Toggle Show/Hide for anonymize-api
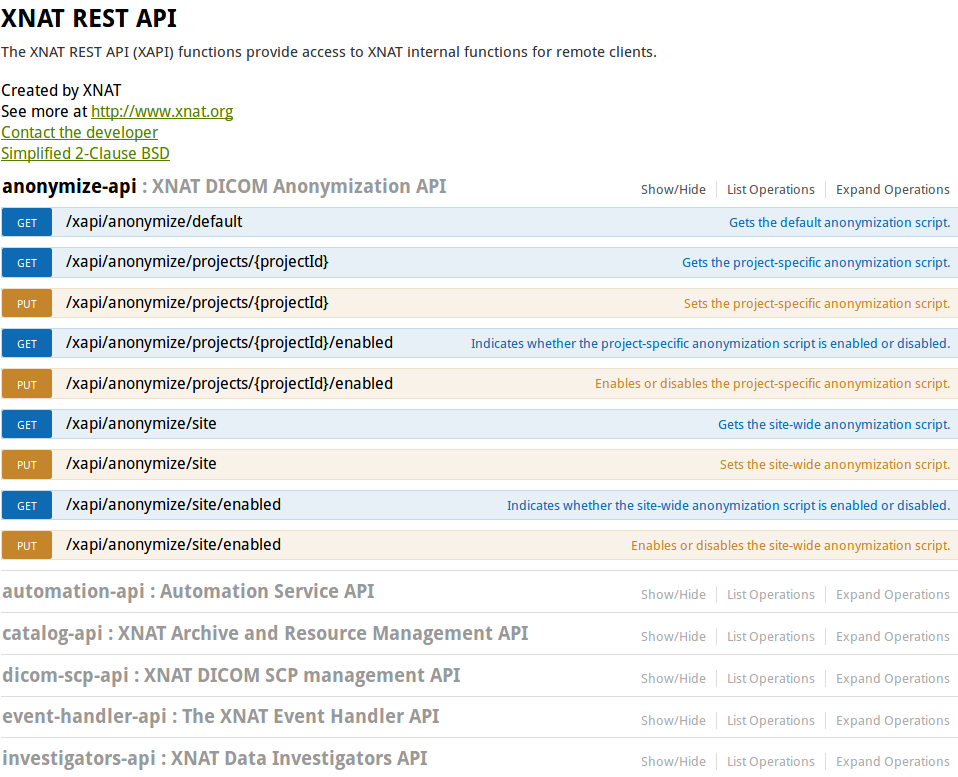The width and height of the screenshot is (958, 777). [x=673, y=190]
